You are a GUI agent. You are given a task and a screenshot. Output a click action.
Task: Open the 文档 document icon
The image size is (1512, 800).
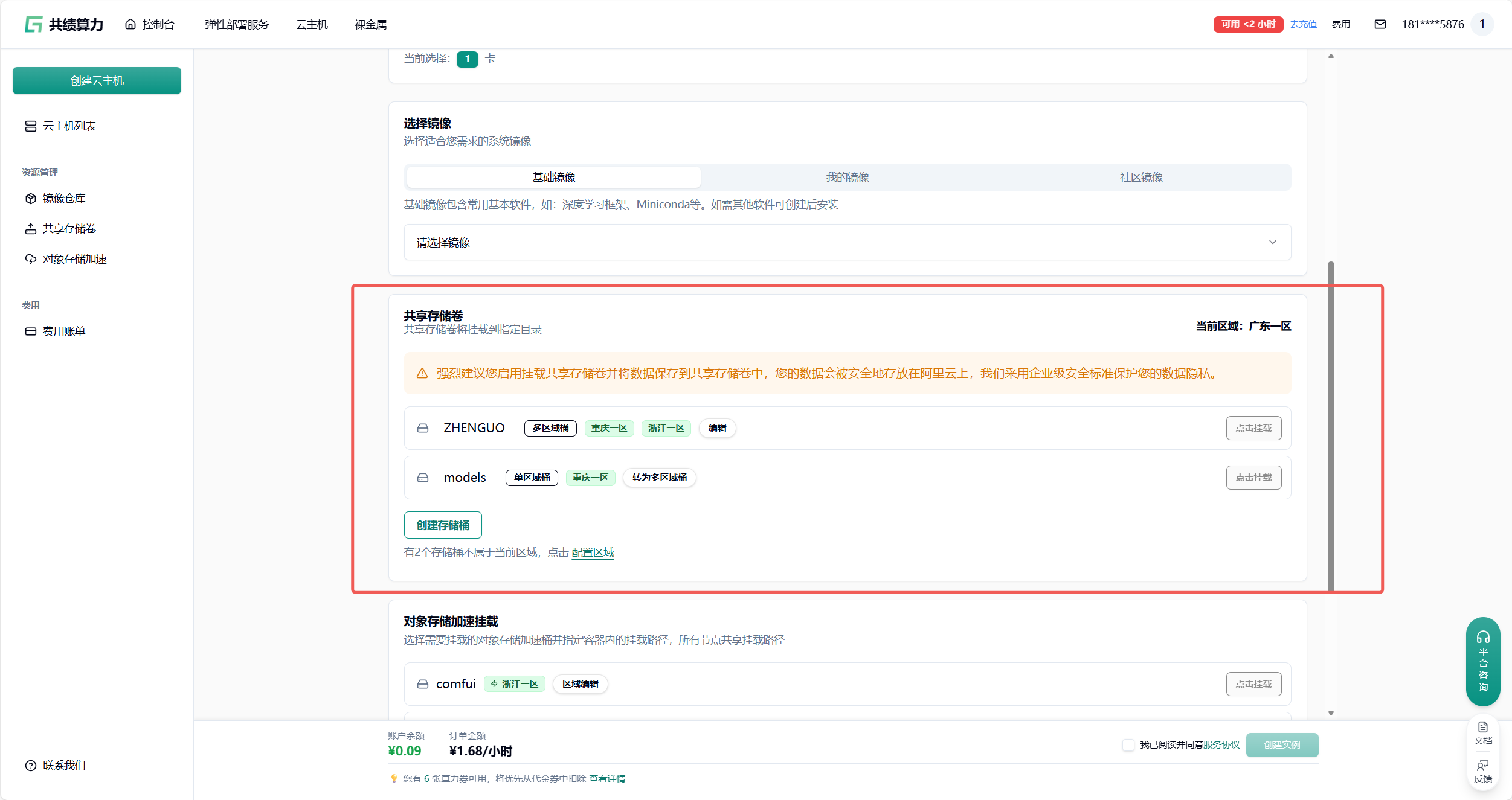pyautogui.click(x=1482, y=732)
